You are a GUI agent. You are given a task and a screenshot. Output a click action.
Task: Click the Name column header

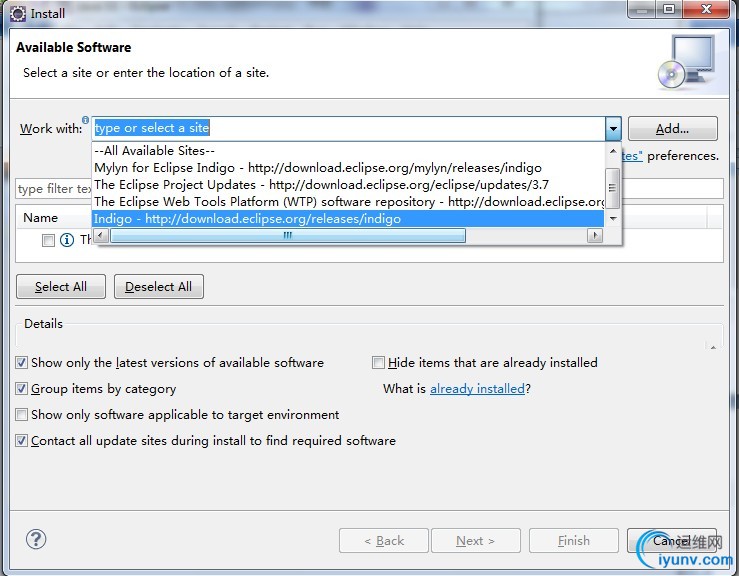[41, 218]
